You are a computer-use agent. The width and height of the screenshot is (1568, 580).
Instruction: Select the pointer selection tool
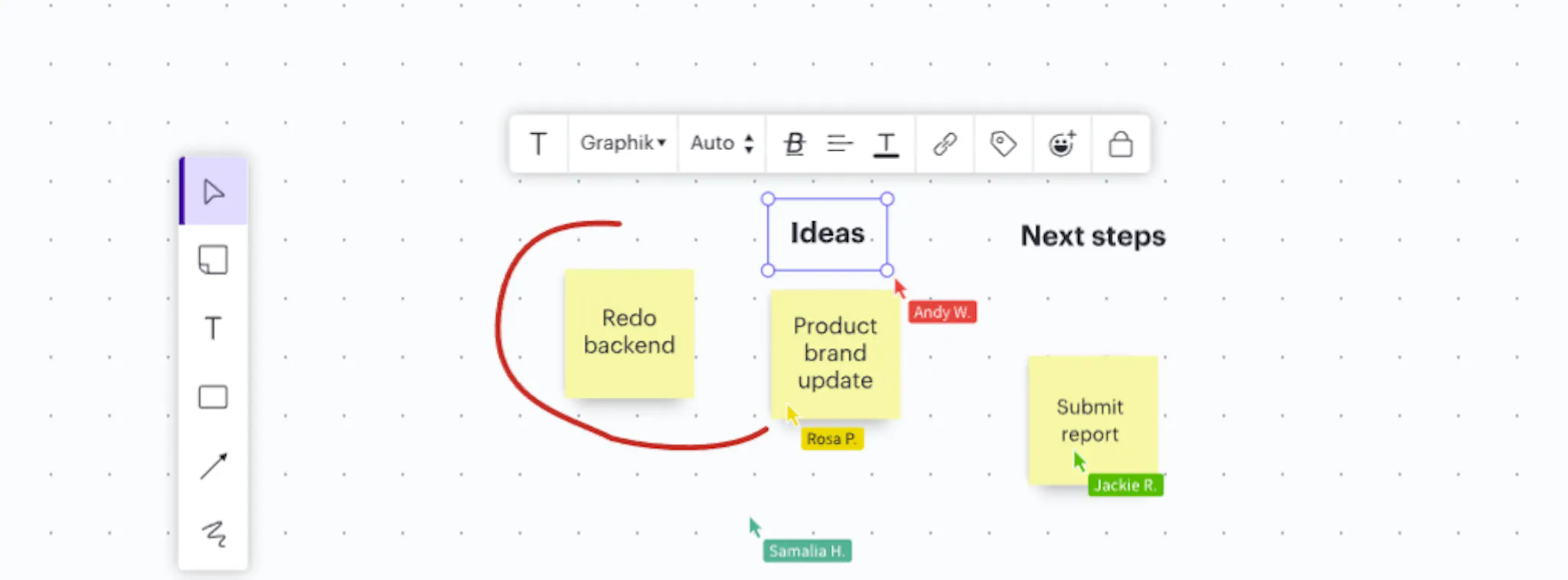tap(214, 191)
